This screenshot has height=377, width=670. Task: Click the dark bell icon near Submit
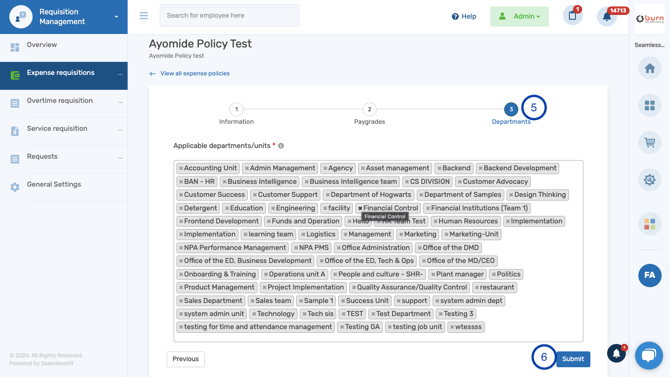(616, 353)
